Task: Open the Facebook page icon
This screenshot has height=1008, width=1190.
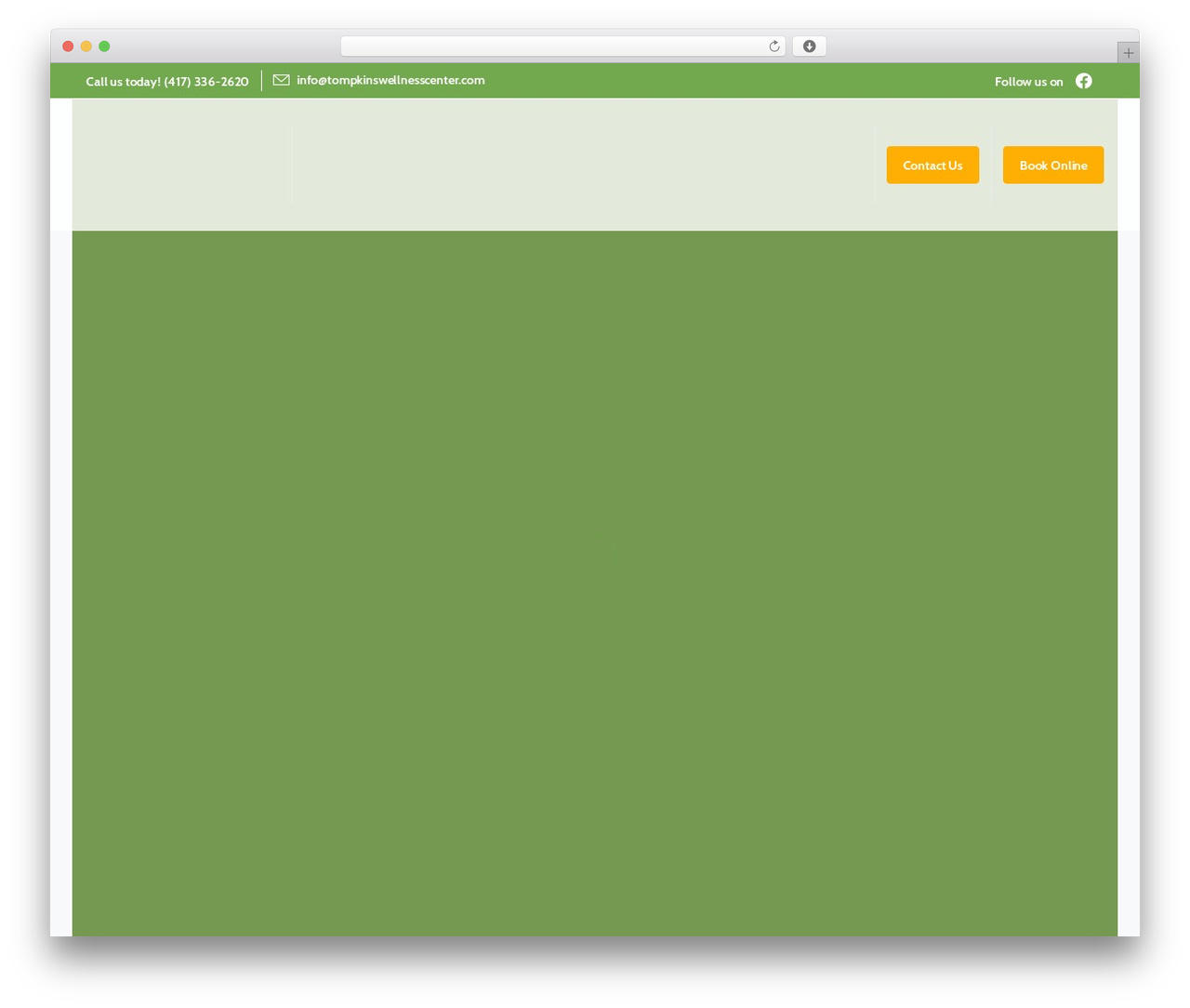Action: tap(1084, 81)
